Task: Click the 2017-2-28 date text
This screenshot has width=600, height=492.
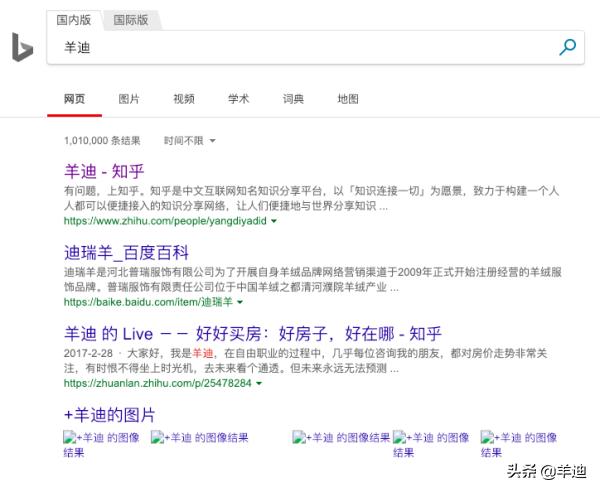Action: [88, 353]
